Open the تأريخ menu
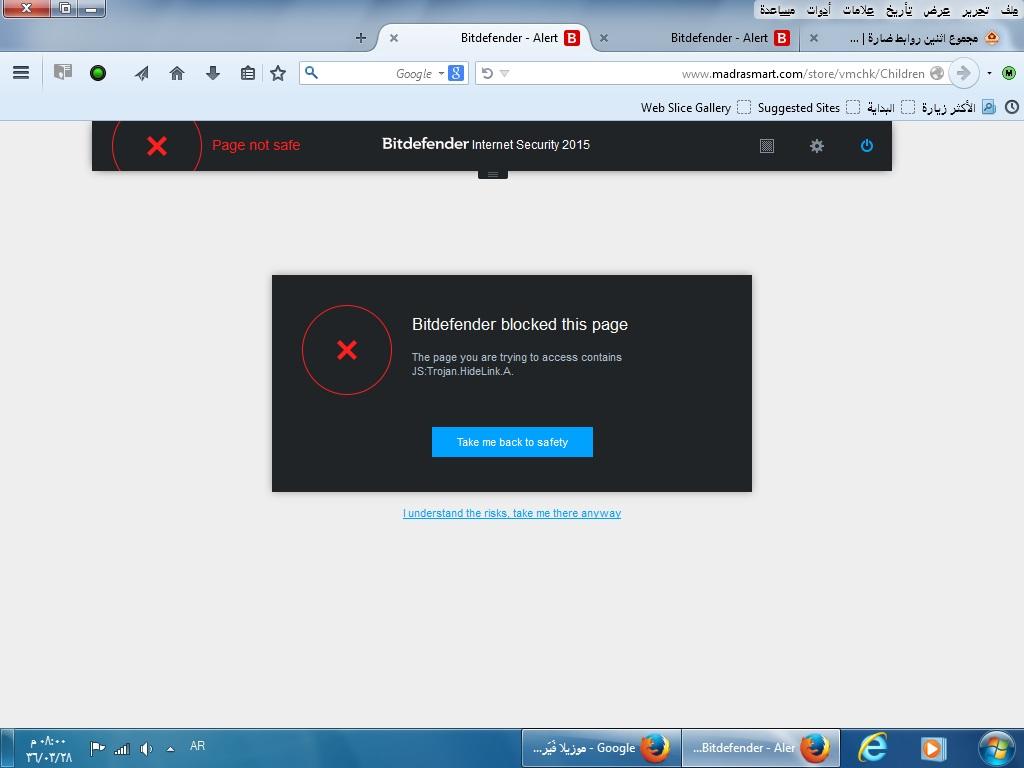Image resolution: width=1024 pixels, height=768 pixels. click(x=899, y=10)
